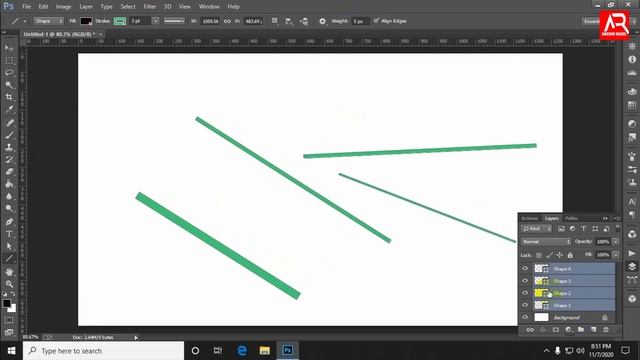Open the layer filter Kind dropdown
Viewport: 640px width, 360px height.
[x=537, y=229]
